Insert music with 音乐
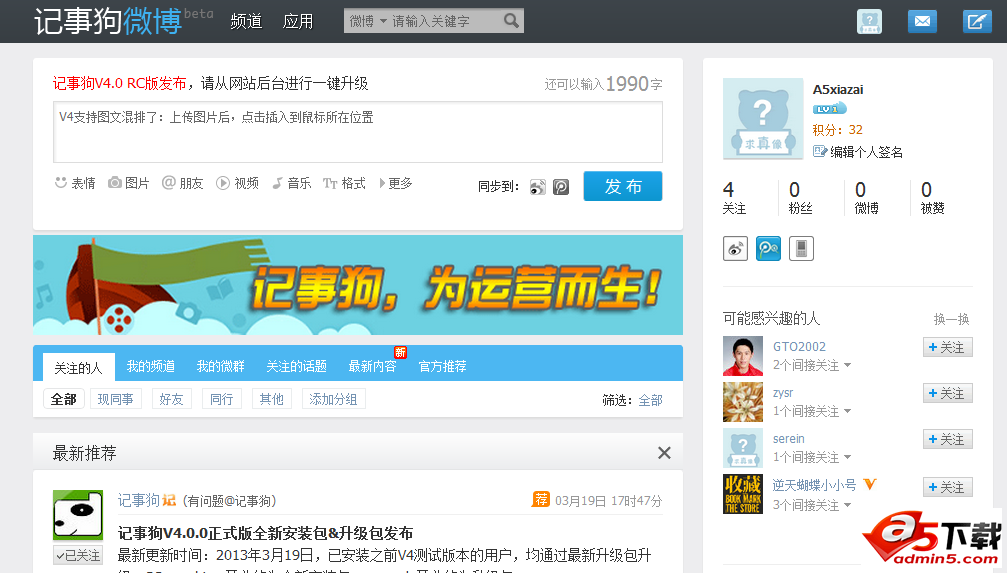Viewport: 1007px width, 573px height. coord(292,183)
